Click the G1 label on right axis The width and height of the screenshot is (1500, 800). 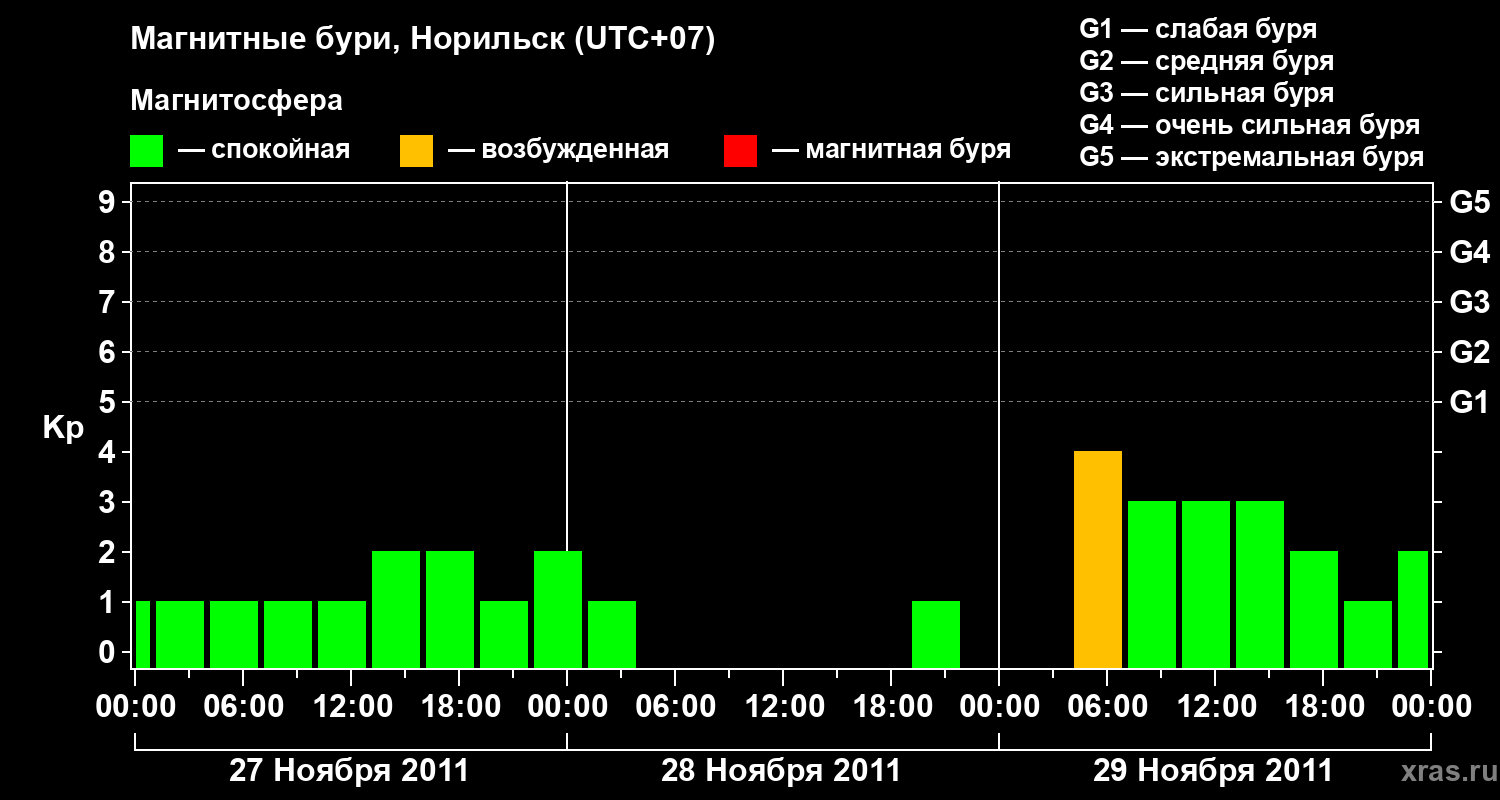click(x=1469, y=402)
